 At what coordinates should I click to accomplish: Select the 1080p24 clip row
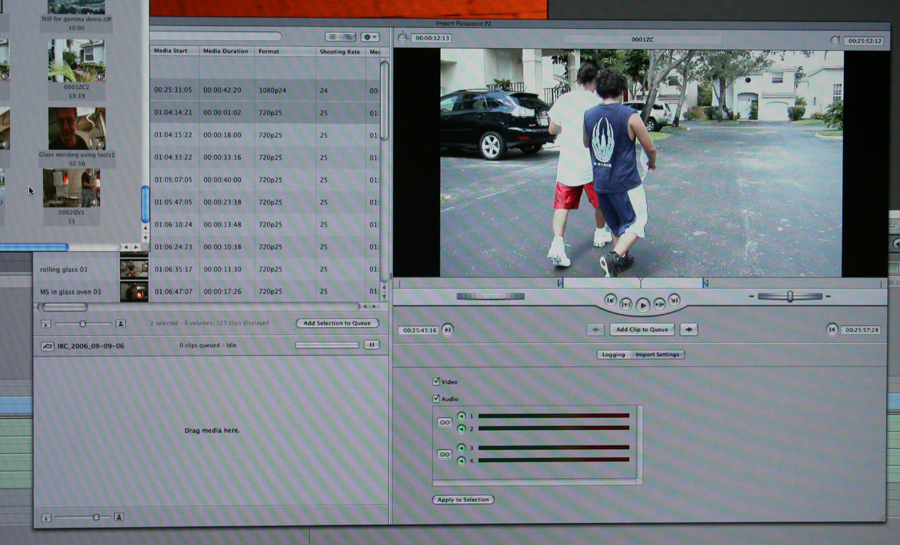pyautogui.click(x=265, y=90)
